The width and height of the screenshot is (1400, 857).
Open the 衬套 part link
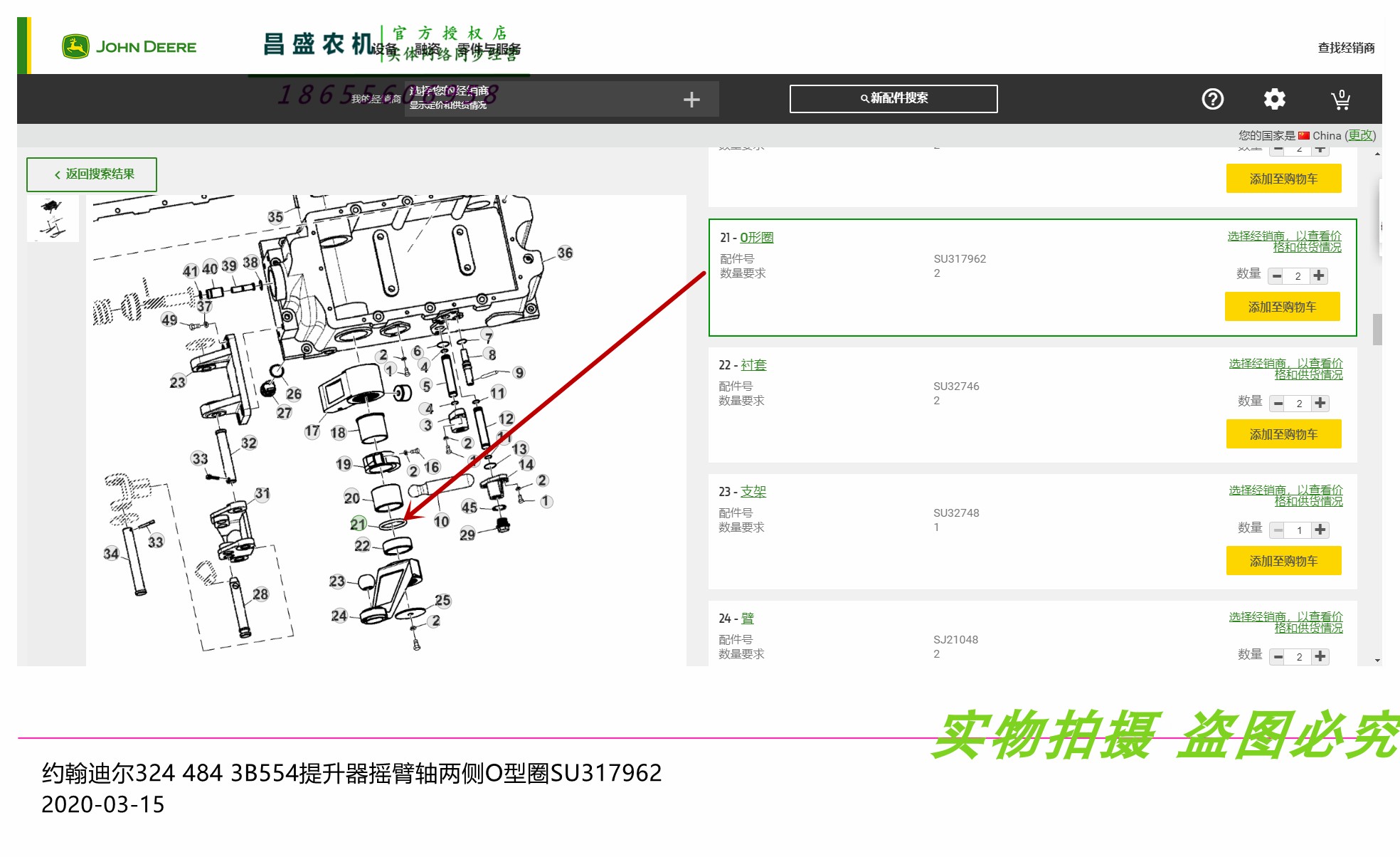click(753, 365)
